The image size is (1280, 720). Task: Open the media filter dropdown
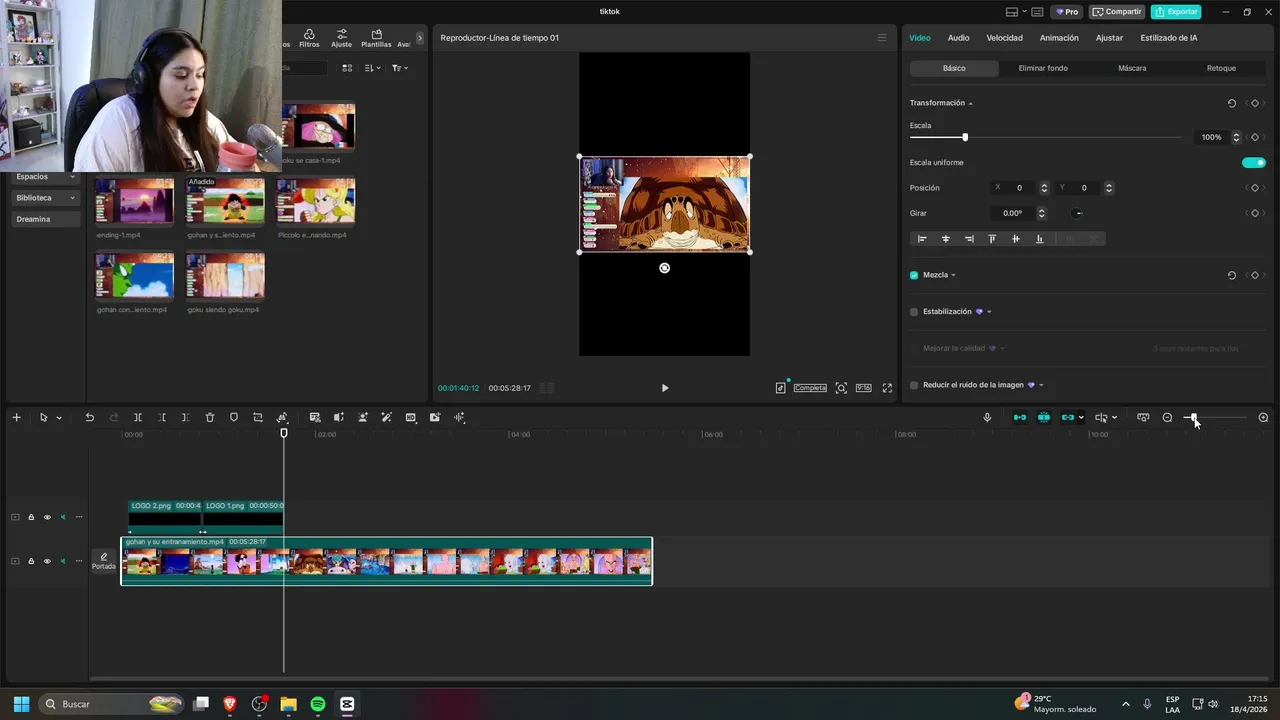(x=398, y=68)
